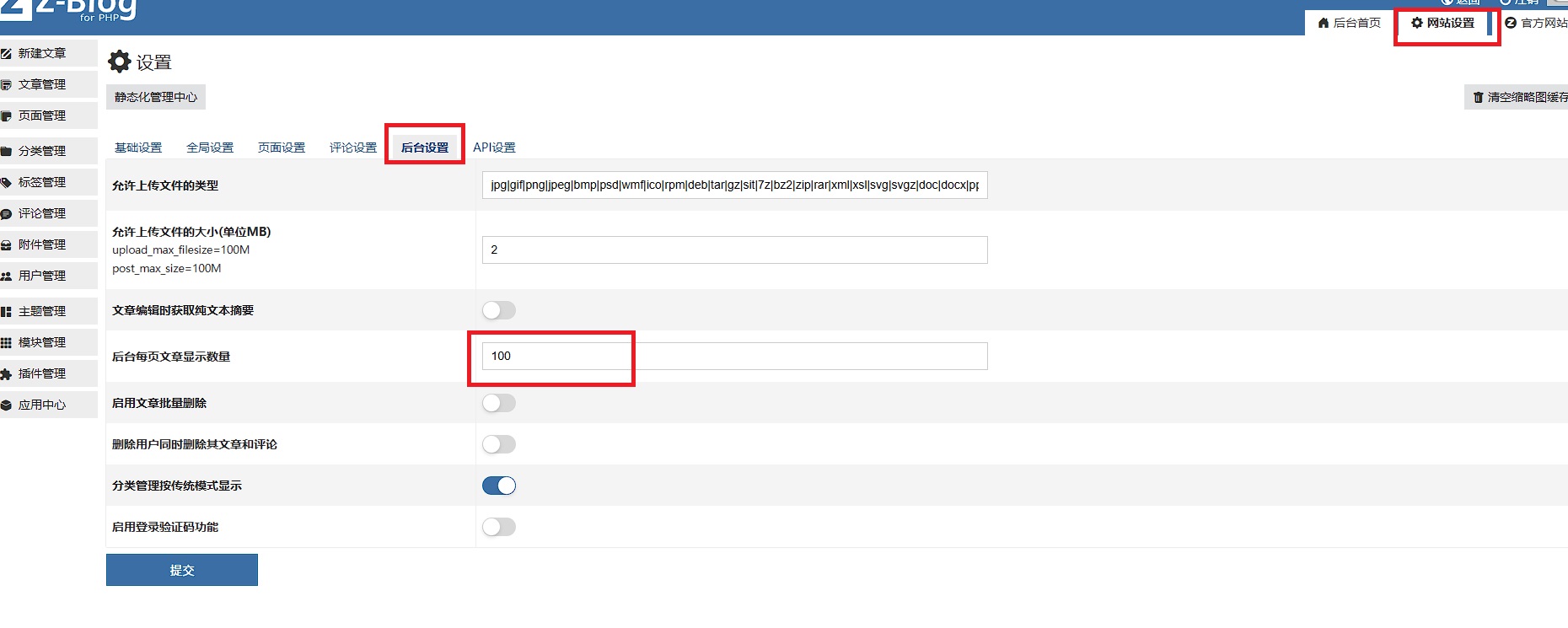Click the 新建文章 pencil icon in sidebar
The width and height of the screenshot is (1568, 628).
(6, 54)
